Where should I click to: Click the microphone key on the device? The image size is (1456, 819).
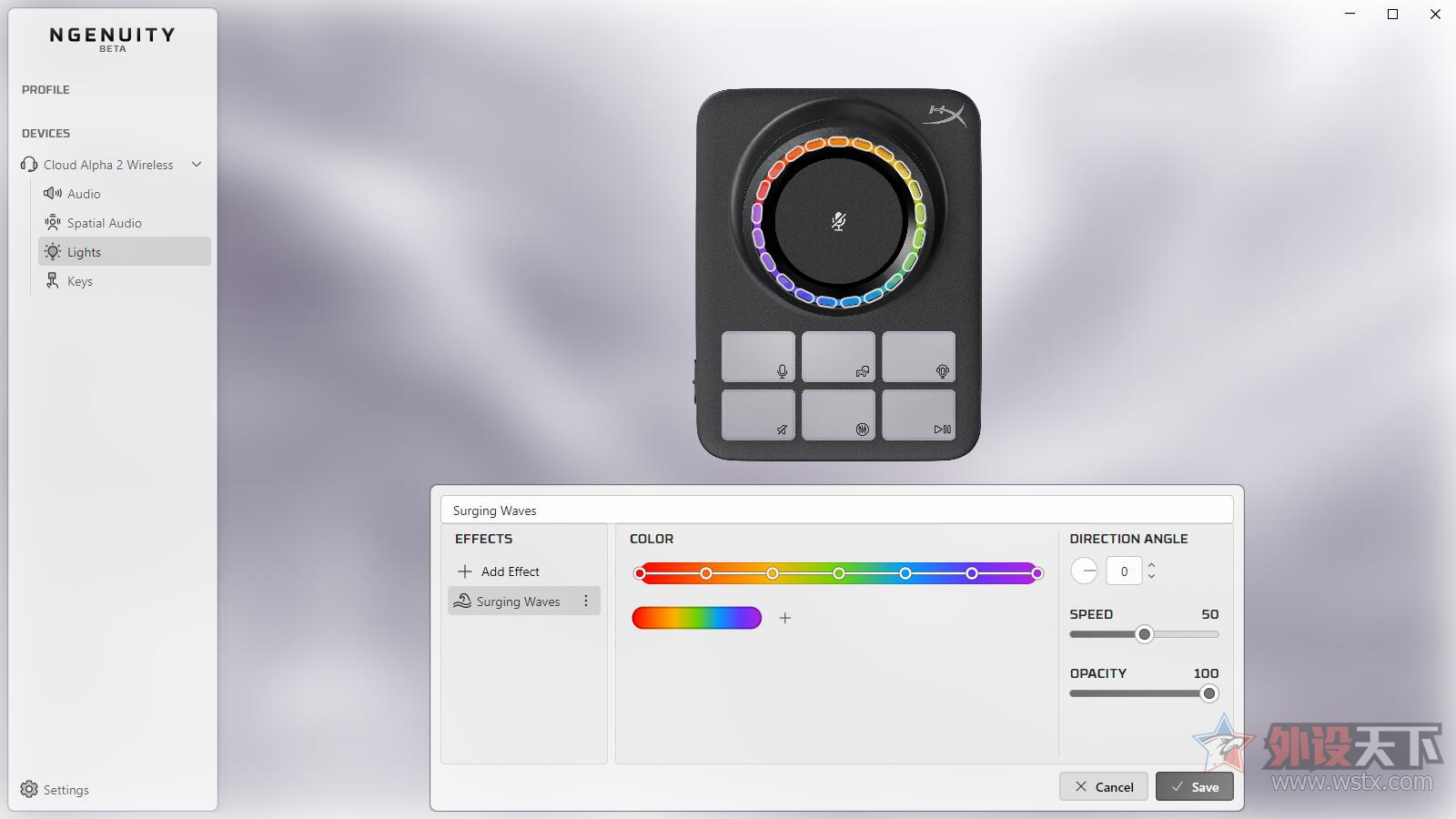coord(758,357)
